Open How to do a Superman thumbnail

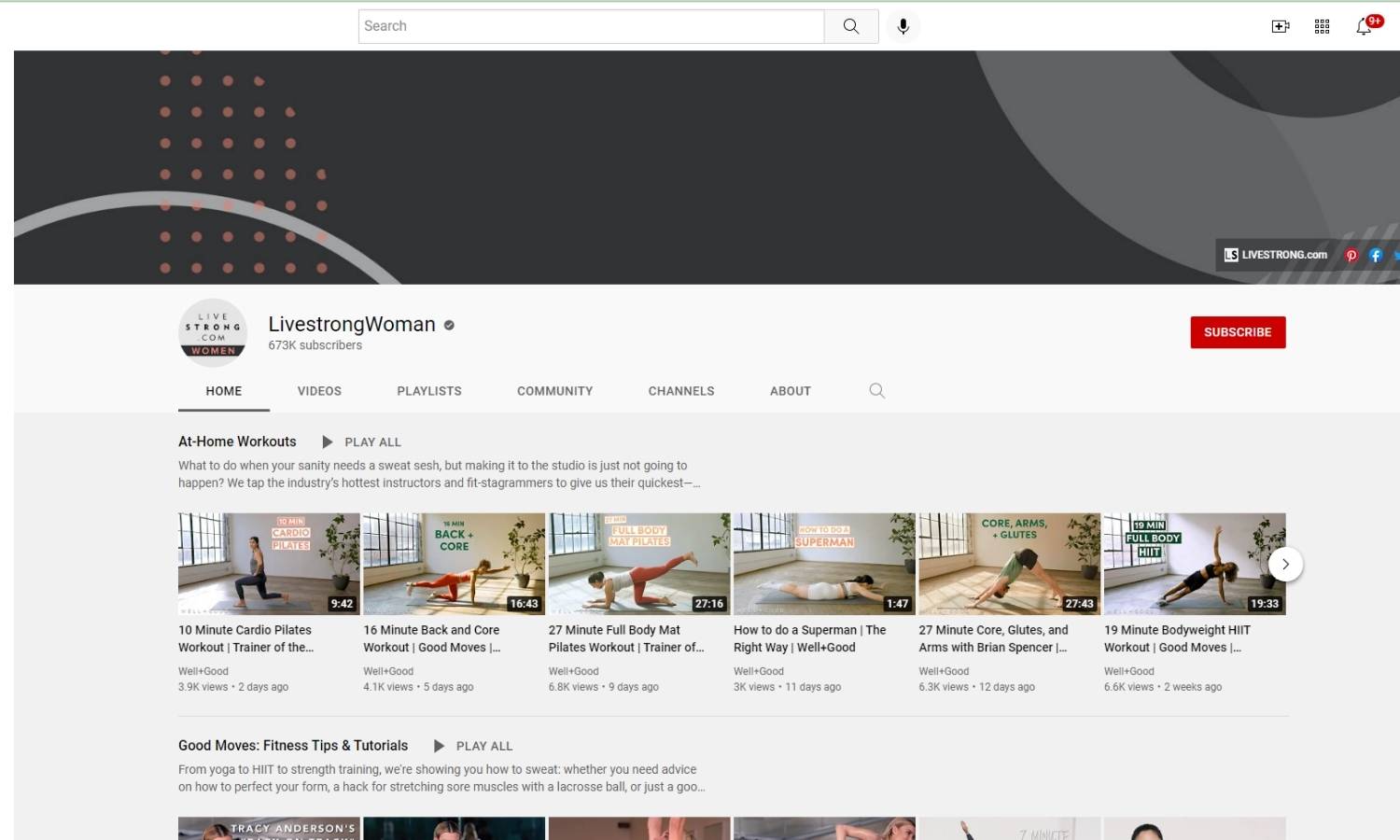tap(824, 564)
